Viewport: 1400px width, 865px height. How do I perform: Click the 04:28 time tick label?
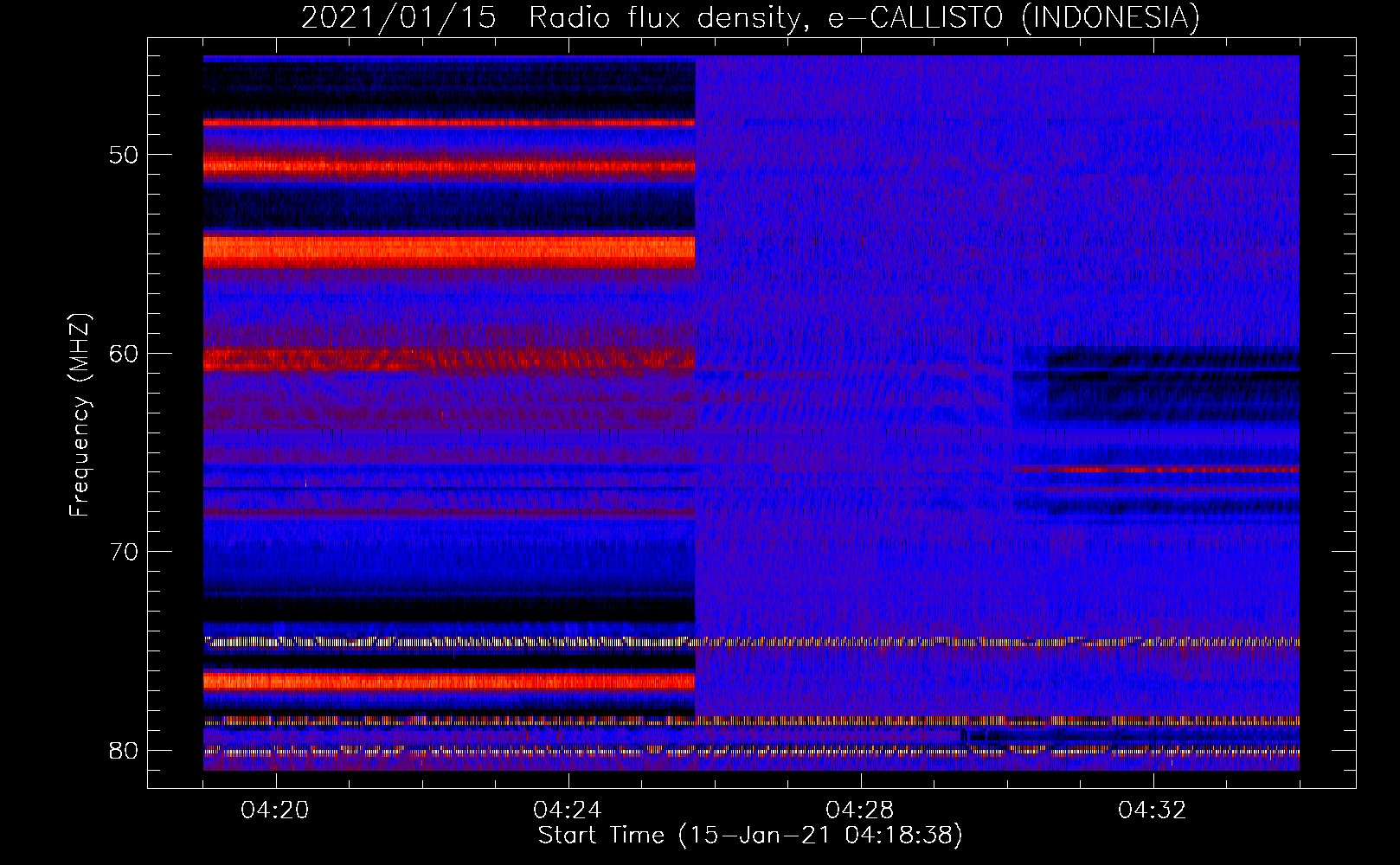point(860,811)
